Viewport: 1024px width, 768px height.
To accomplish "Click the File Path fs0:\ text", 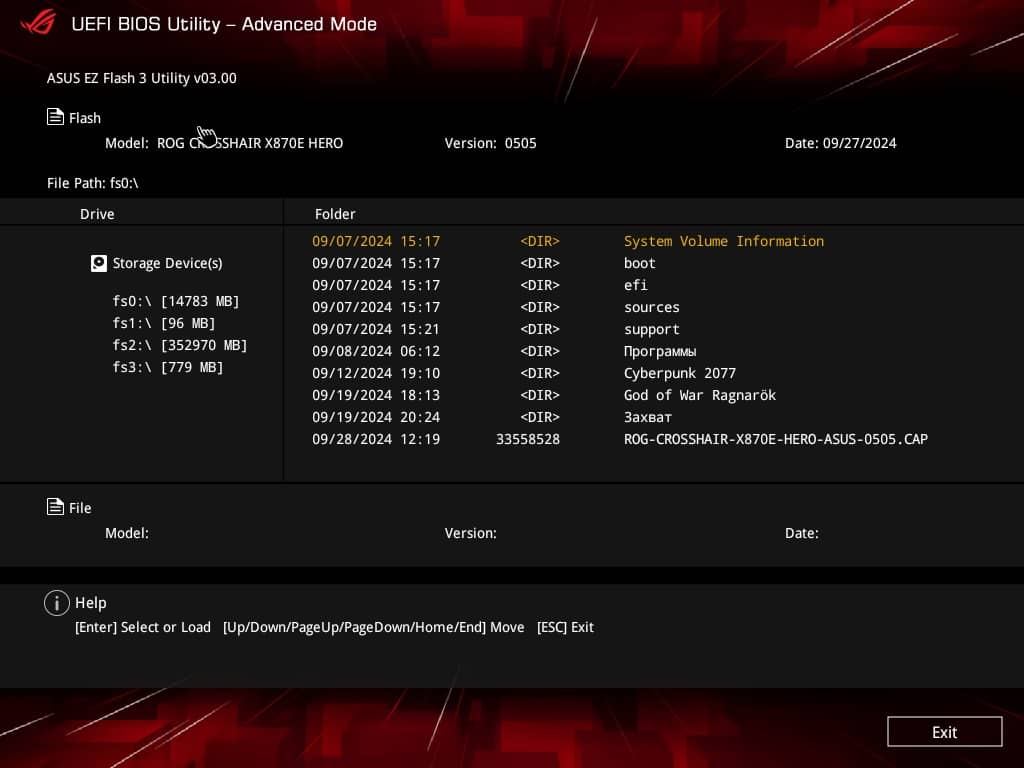I will (x=93, y=183).
